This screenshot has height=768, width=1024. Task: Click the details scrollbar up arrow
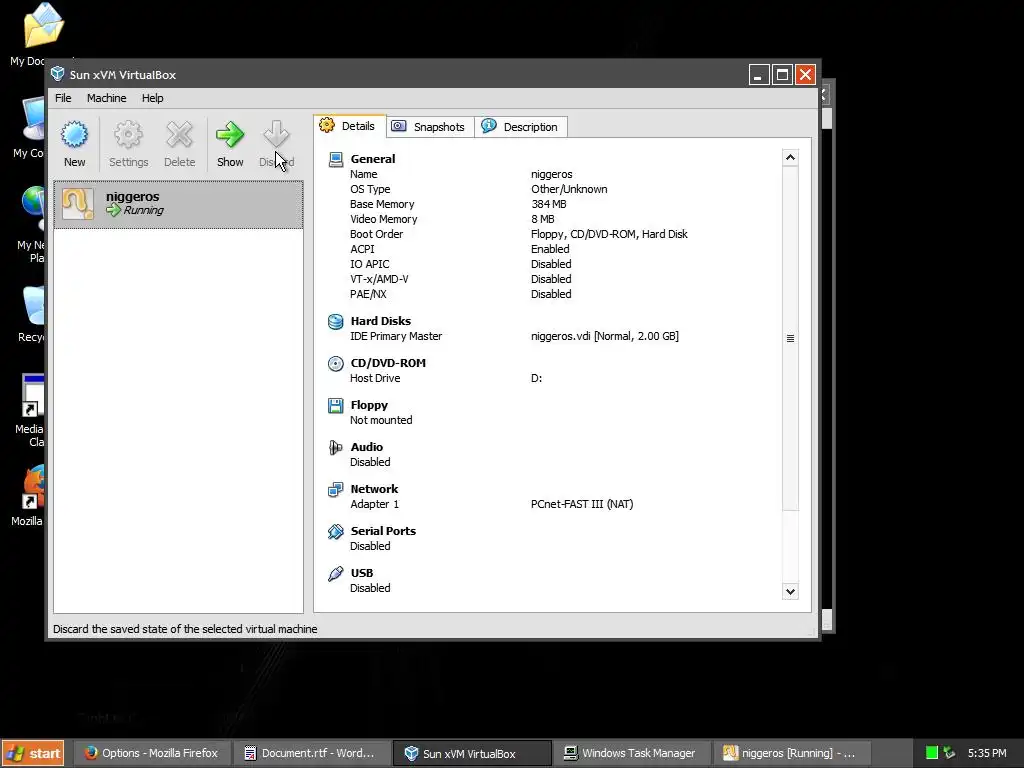(x=790, y=157)
